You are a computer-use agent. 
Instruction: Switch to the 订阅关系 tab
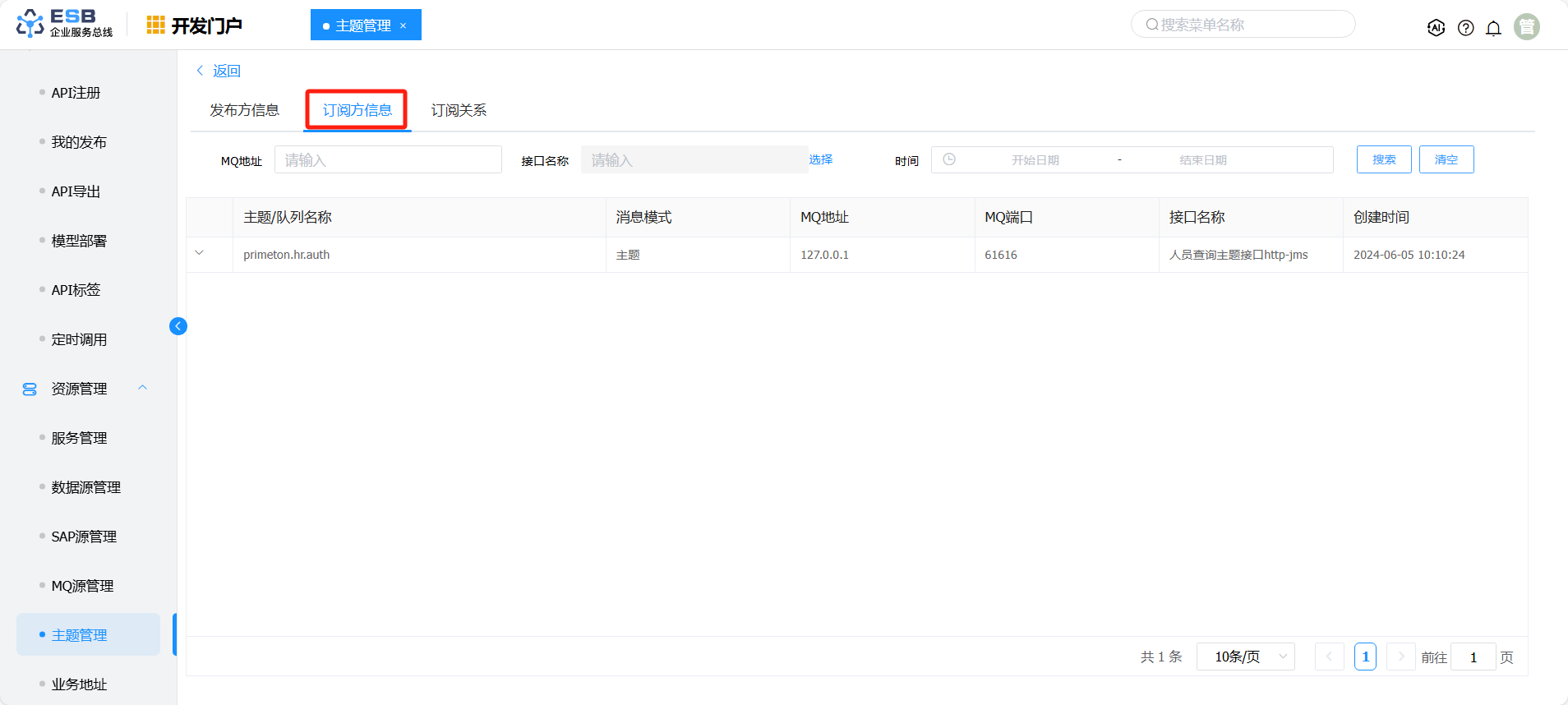459,110
